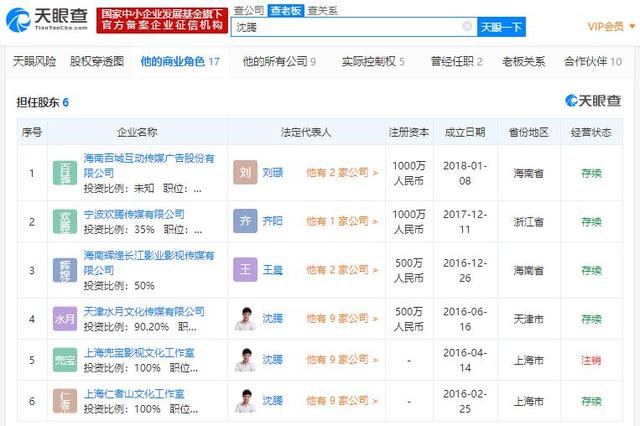Viewport: 640px width, 426px height.
Task: Click the 成立日期 column header
Action: pos(465,132)
